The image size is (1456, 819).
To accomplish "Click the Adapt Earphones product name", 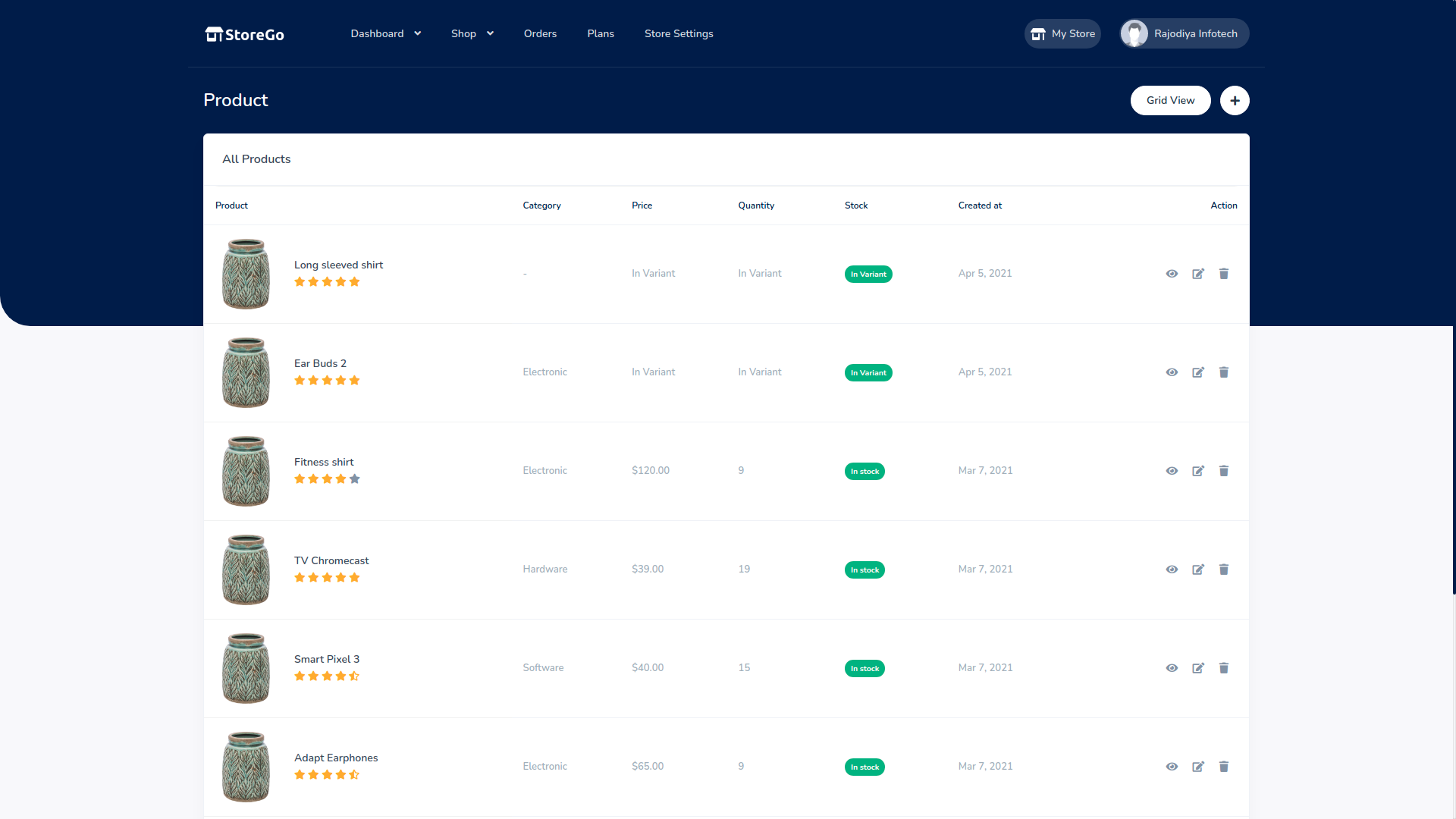I will pyautogui.click(x=336, y=758).
